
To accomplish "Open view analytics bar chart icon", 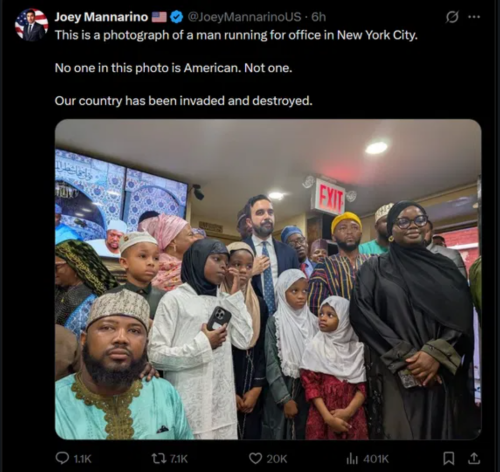I will point(352,459).
